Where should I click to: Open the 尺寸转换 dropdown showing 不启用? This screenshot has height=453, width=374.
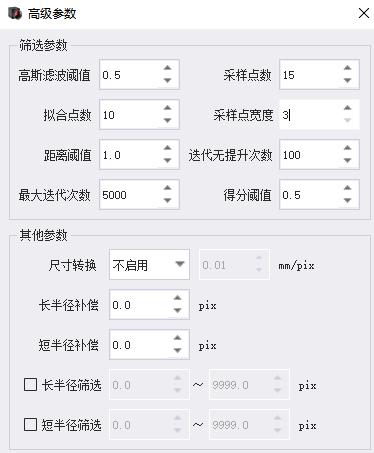[x=149, y=265]
